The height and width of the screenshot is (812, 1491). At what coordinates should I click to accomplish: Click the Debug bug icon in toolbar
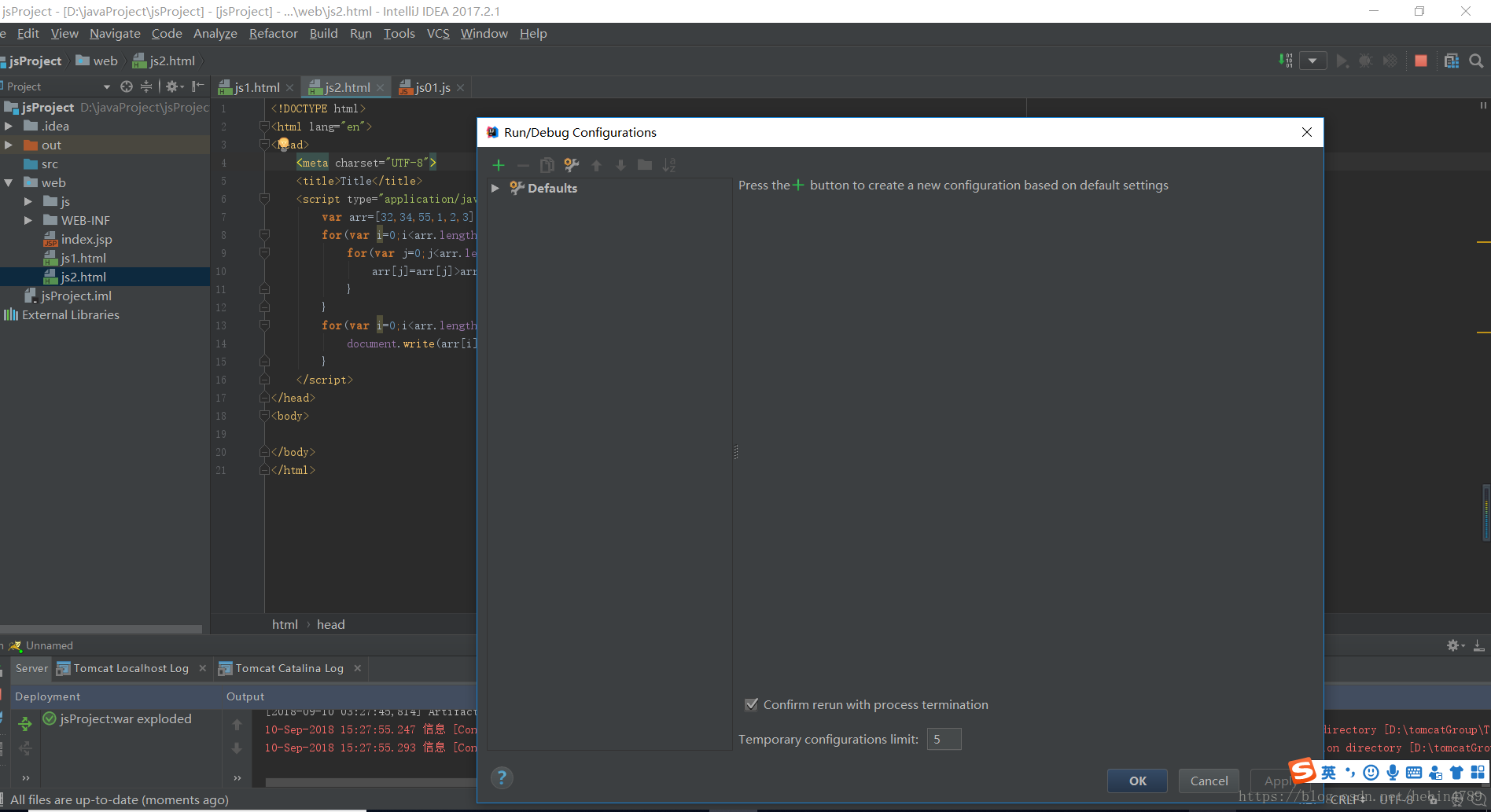coord(1366,61)
